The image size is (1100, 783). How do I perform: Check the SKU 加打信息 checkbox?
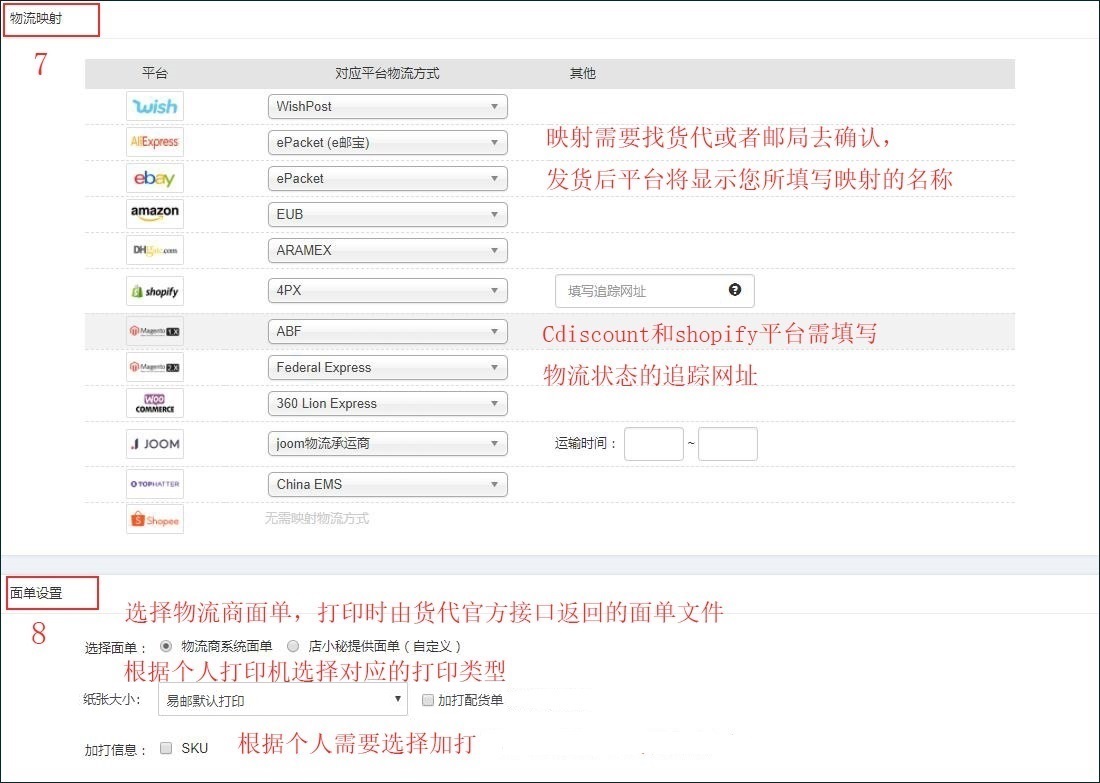166,748
